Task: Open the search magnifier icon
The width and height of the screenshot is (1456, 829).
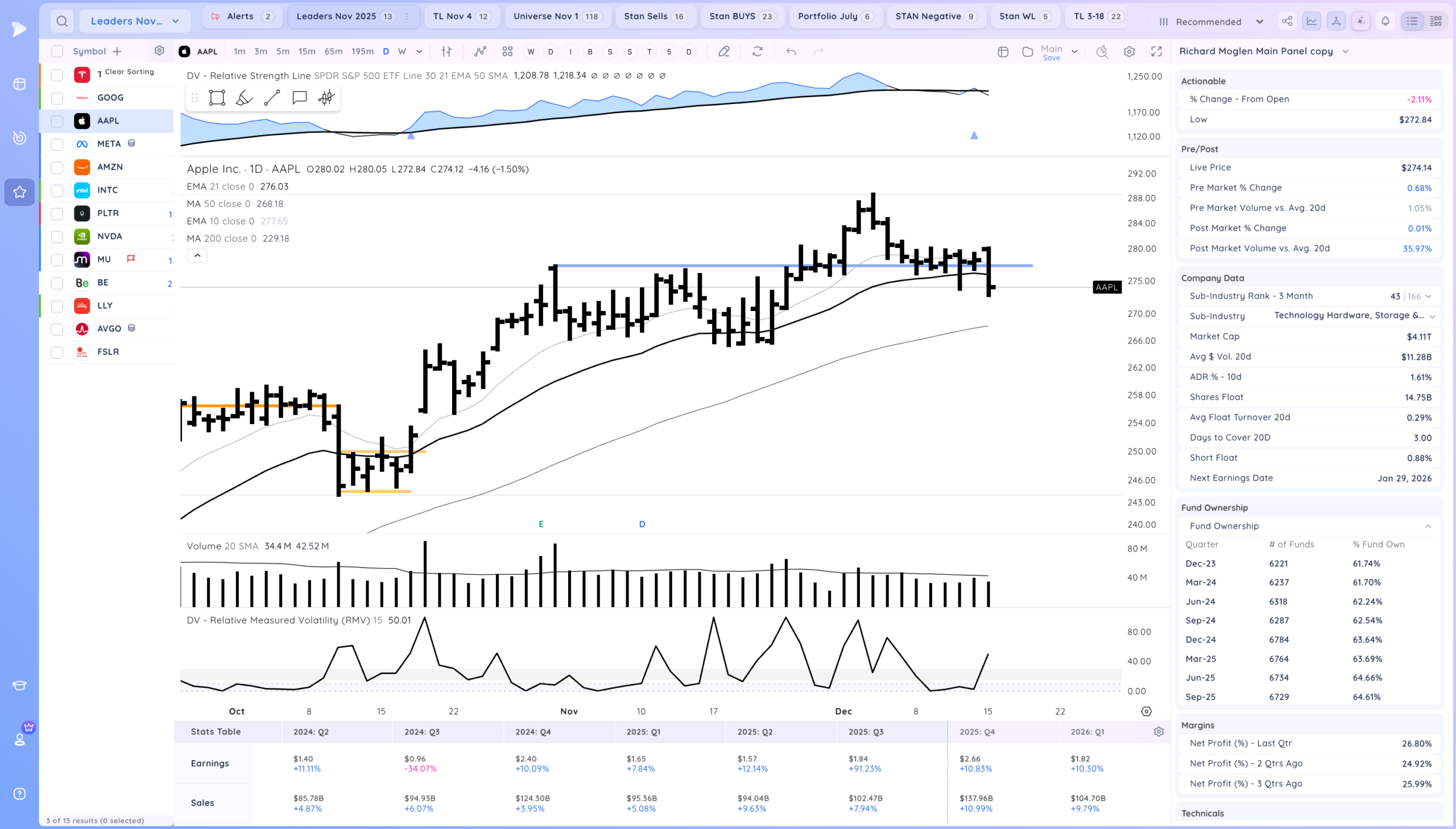Action: point(62,22)
